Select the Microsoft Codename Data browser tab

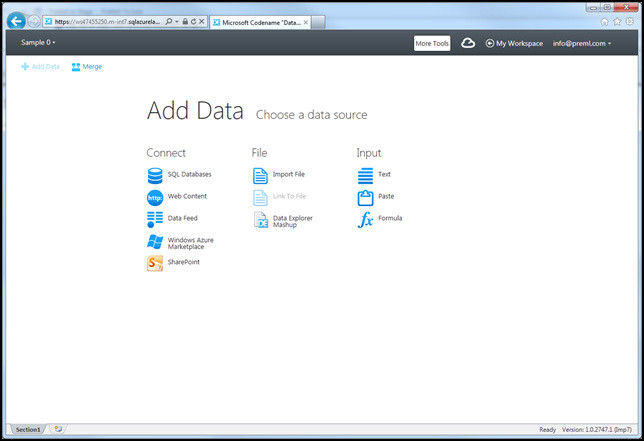[259, 23]
